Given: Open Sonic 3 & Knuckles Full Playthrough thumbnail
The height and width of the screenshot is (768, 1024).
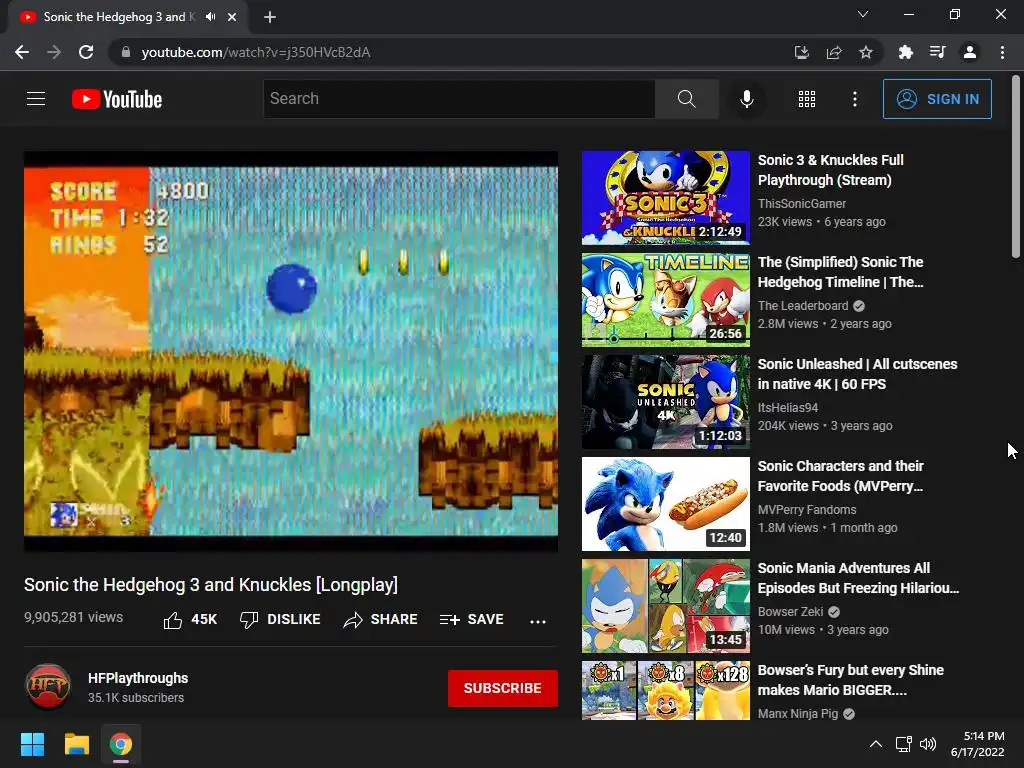Looking at the screenshot, I should coord(665,197).
